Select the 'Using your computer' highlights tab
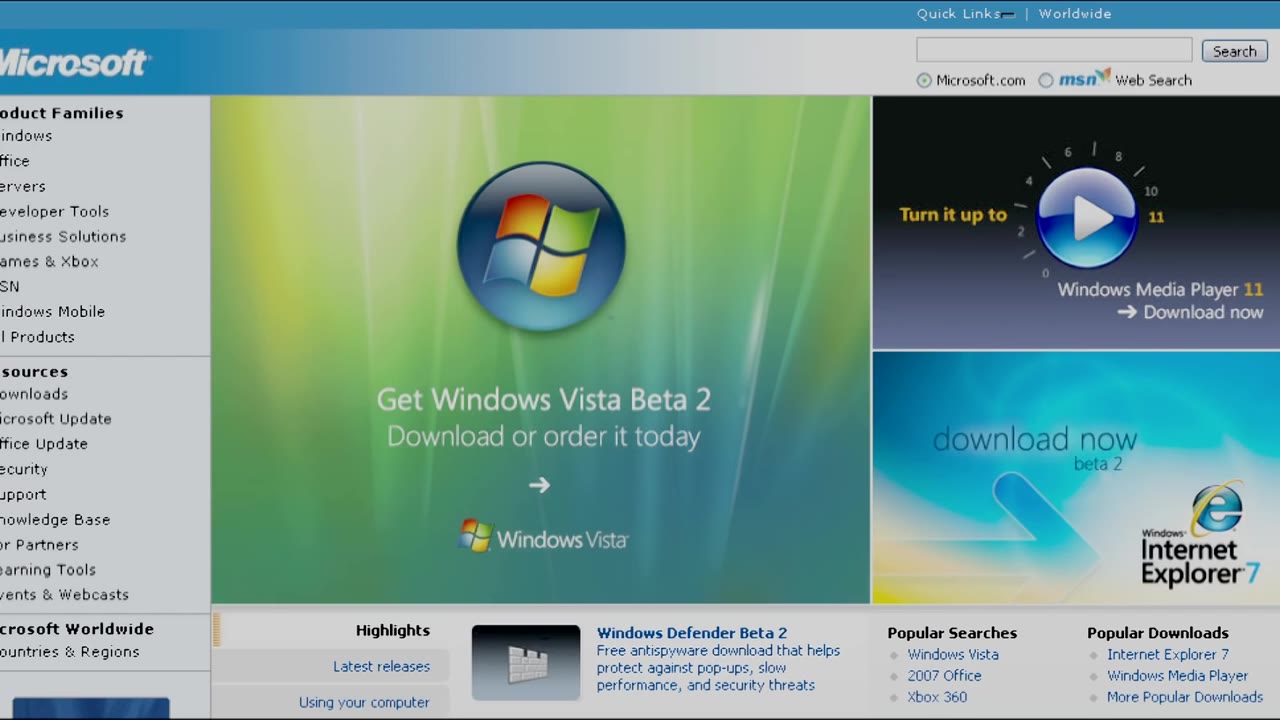This screenshot has width=1280, height=720. click(x=364, y=702)
